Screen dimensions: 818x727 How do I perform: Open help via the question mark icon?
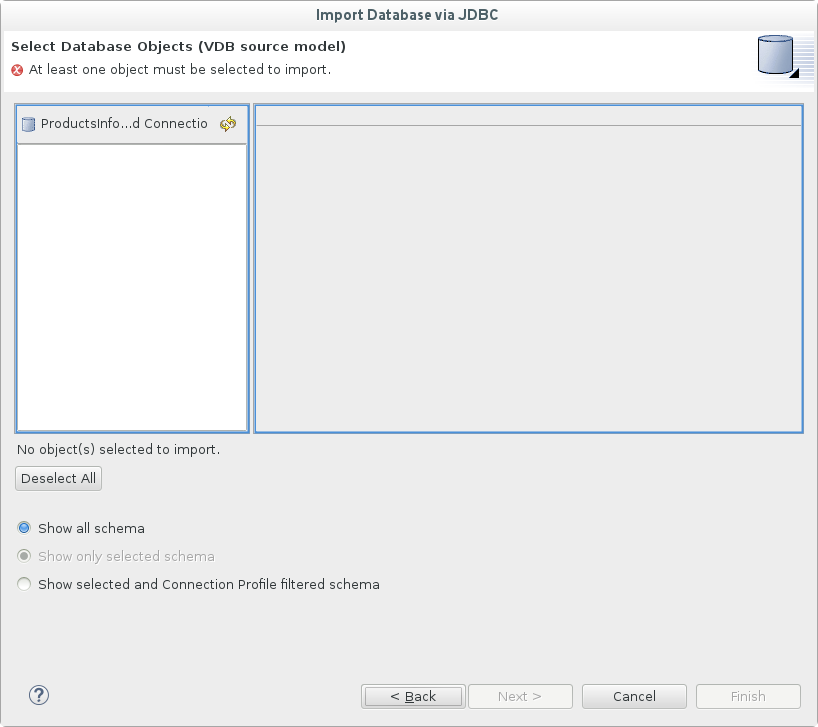click(39, 695)
